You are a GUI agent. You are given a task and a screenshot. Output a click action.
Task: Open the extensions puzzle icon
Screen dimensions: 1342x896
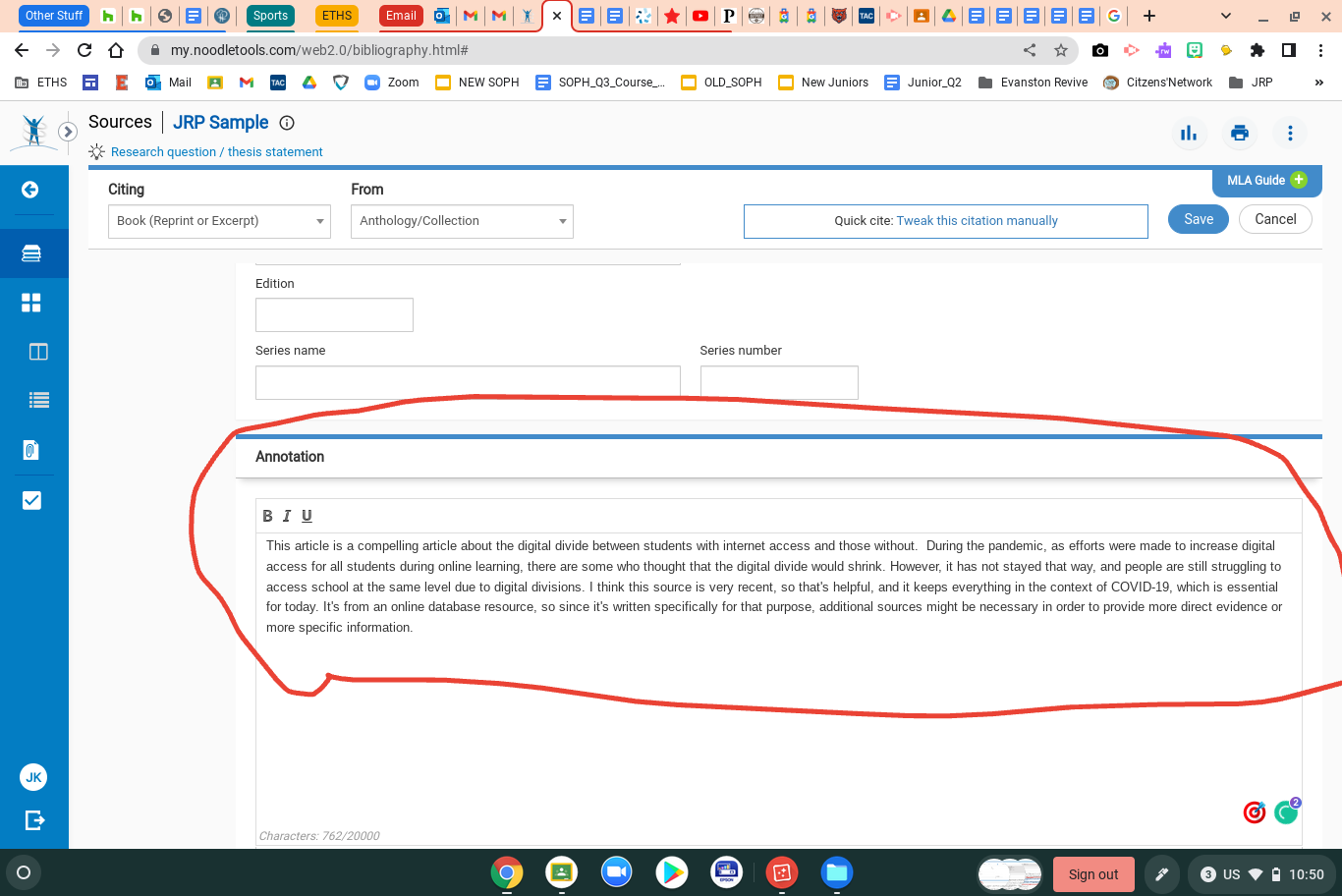point(1258,50)
